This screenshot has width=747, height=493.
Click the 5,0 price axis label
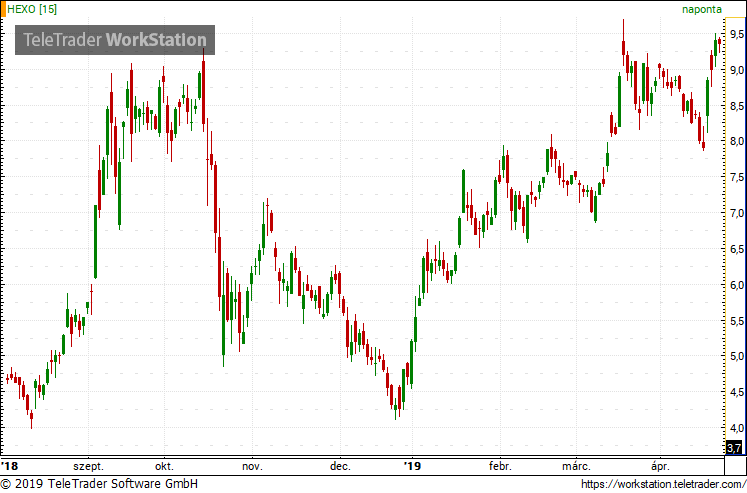coord(737,357)
